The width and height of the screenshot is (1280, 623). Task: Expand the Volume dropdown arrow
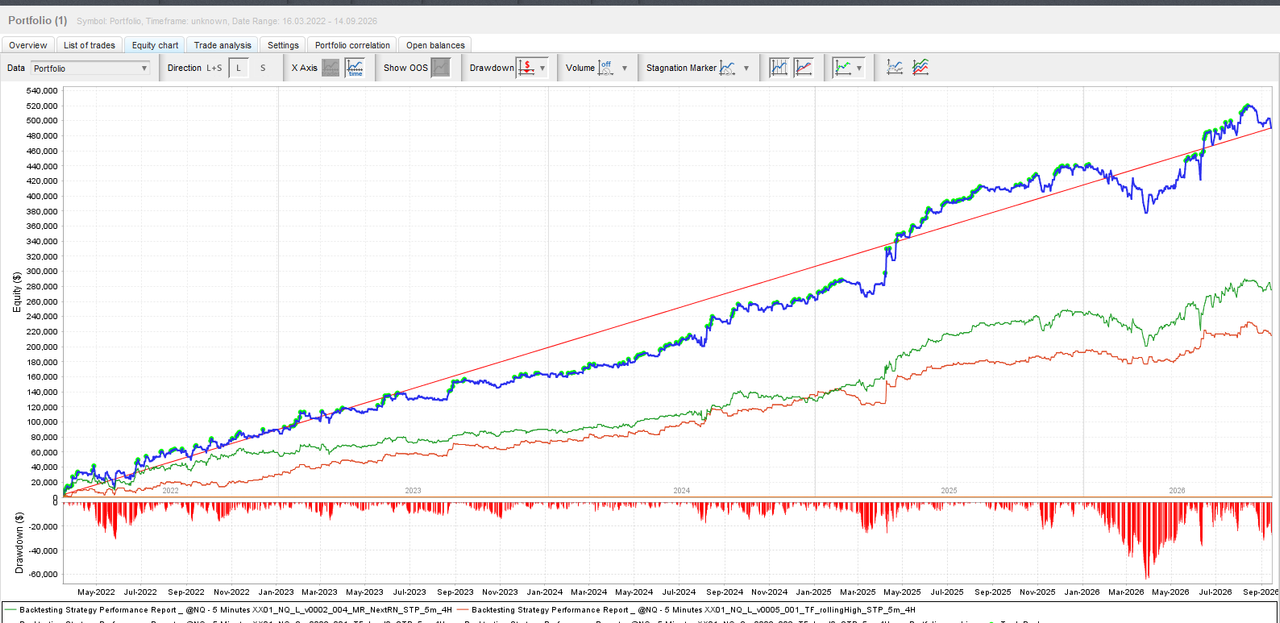click(625, 68)
